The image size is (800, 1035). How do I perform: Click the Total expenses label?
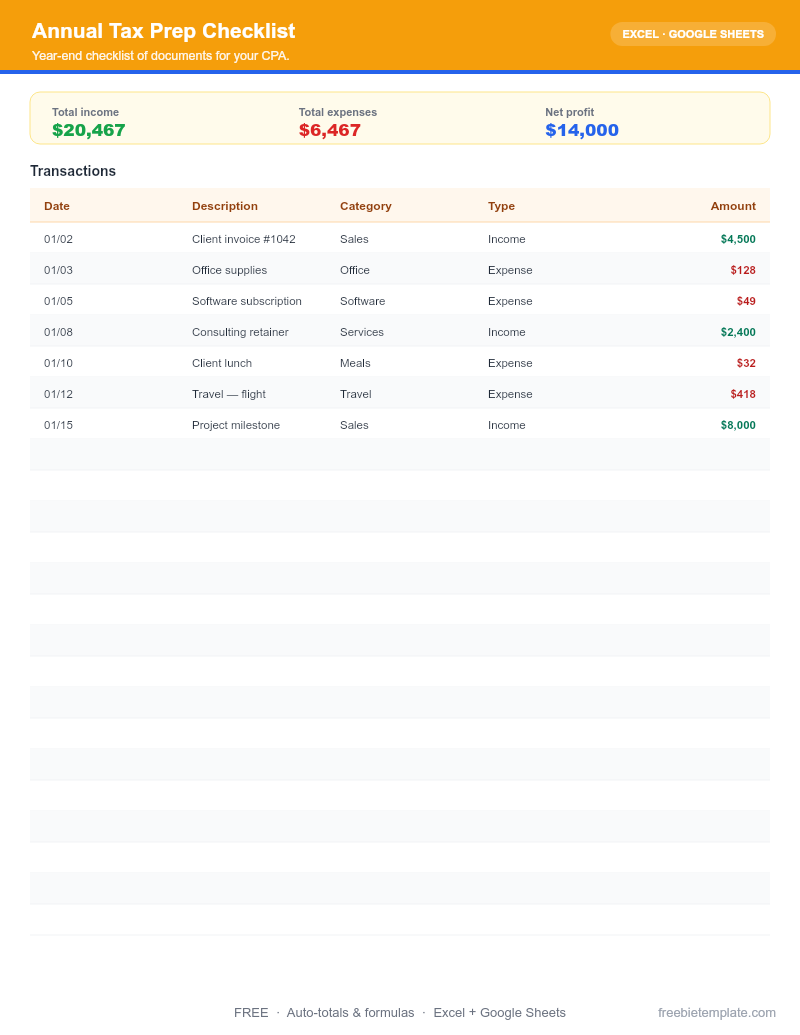coord(337,112)
